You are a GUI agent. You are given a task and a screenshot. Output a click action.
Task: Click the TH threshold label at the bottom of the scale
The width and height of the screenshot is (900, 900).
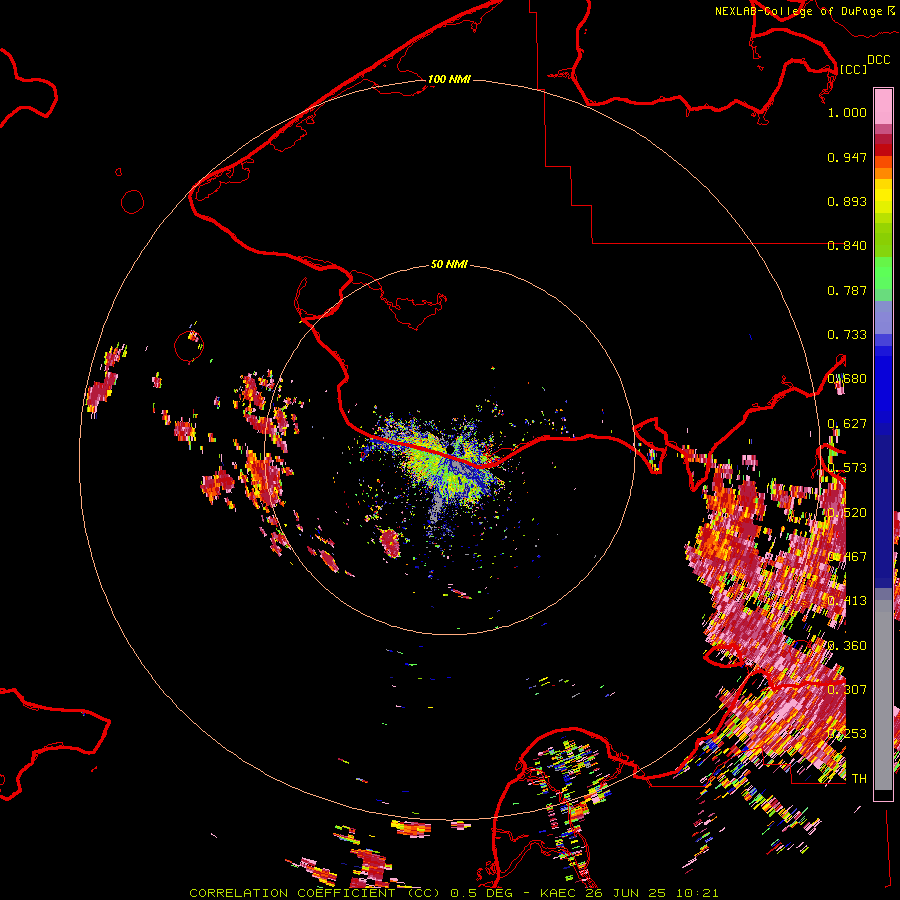point(859,779)
